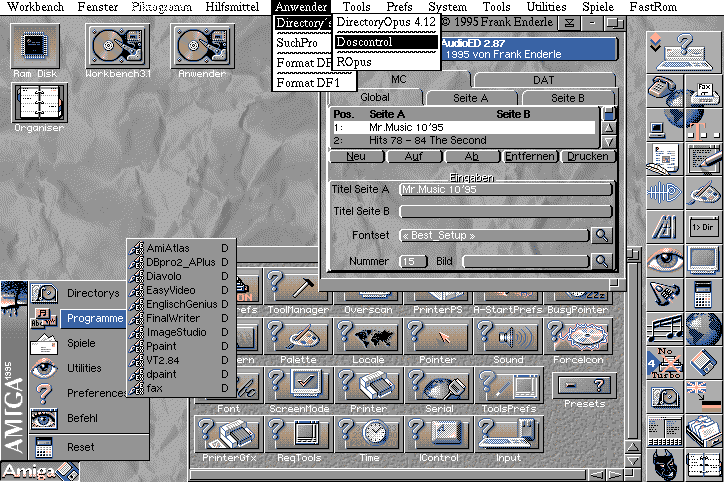Click the Entfernen button
724x482 pixels.
[x=530, y=157]
